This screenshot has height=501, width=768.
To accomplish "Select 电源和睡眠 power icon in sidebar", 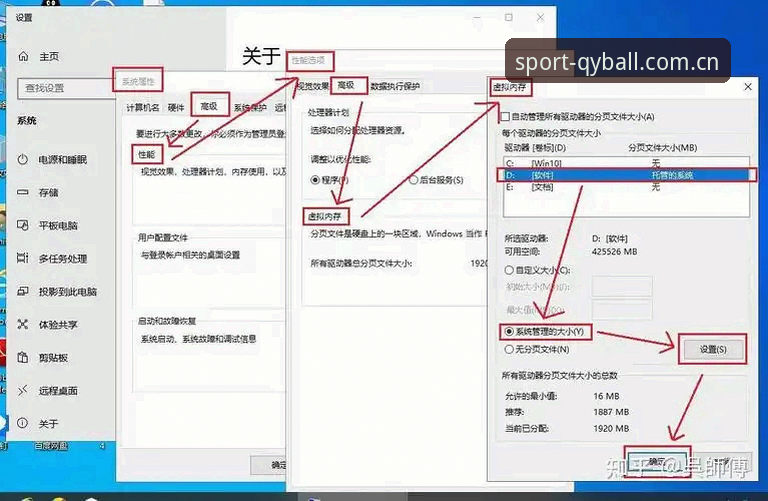I will pos(23,160).
